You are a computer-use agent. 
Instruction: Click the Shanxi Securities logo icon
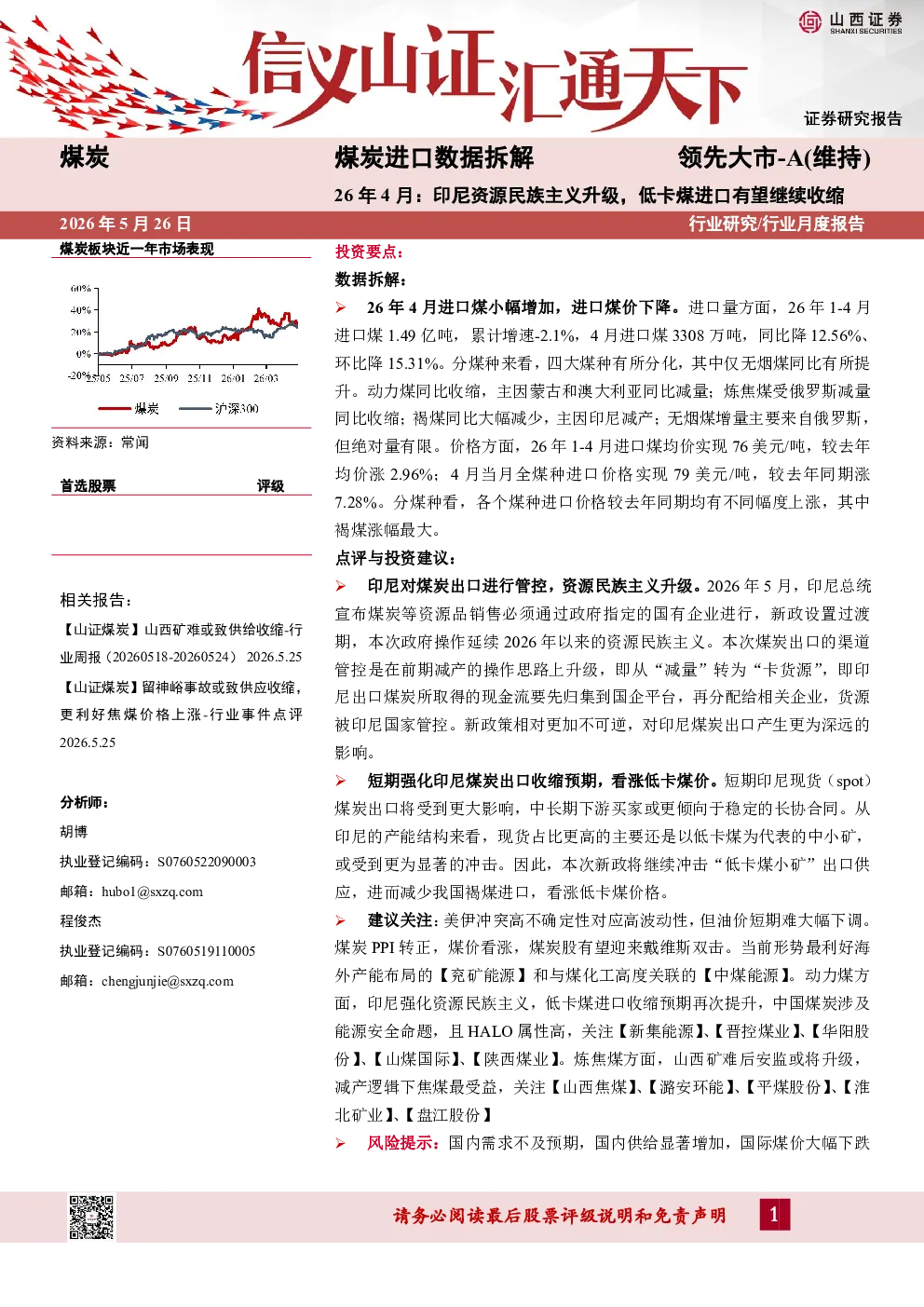809,20
